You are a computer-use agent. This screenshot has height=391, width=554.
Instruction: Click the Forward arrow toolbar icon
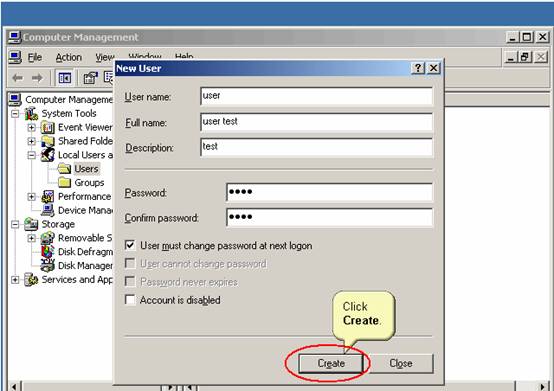pyautogui.click(x=37, y=78)
